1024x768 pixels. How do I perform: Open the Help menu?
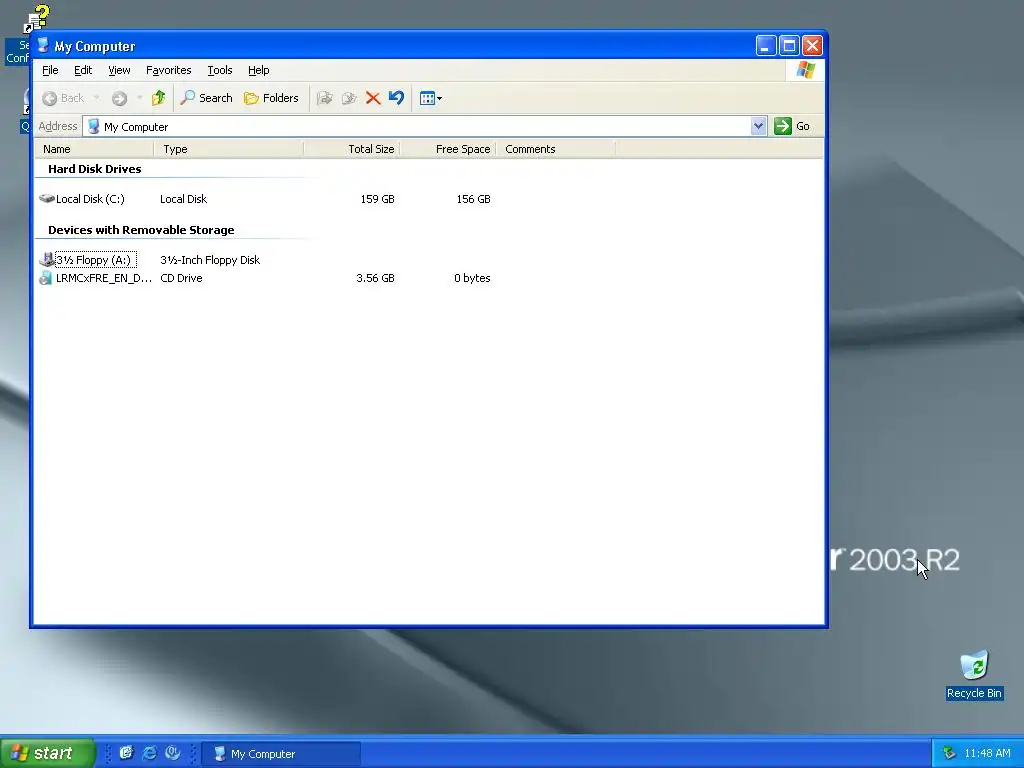(259, 70)
